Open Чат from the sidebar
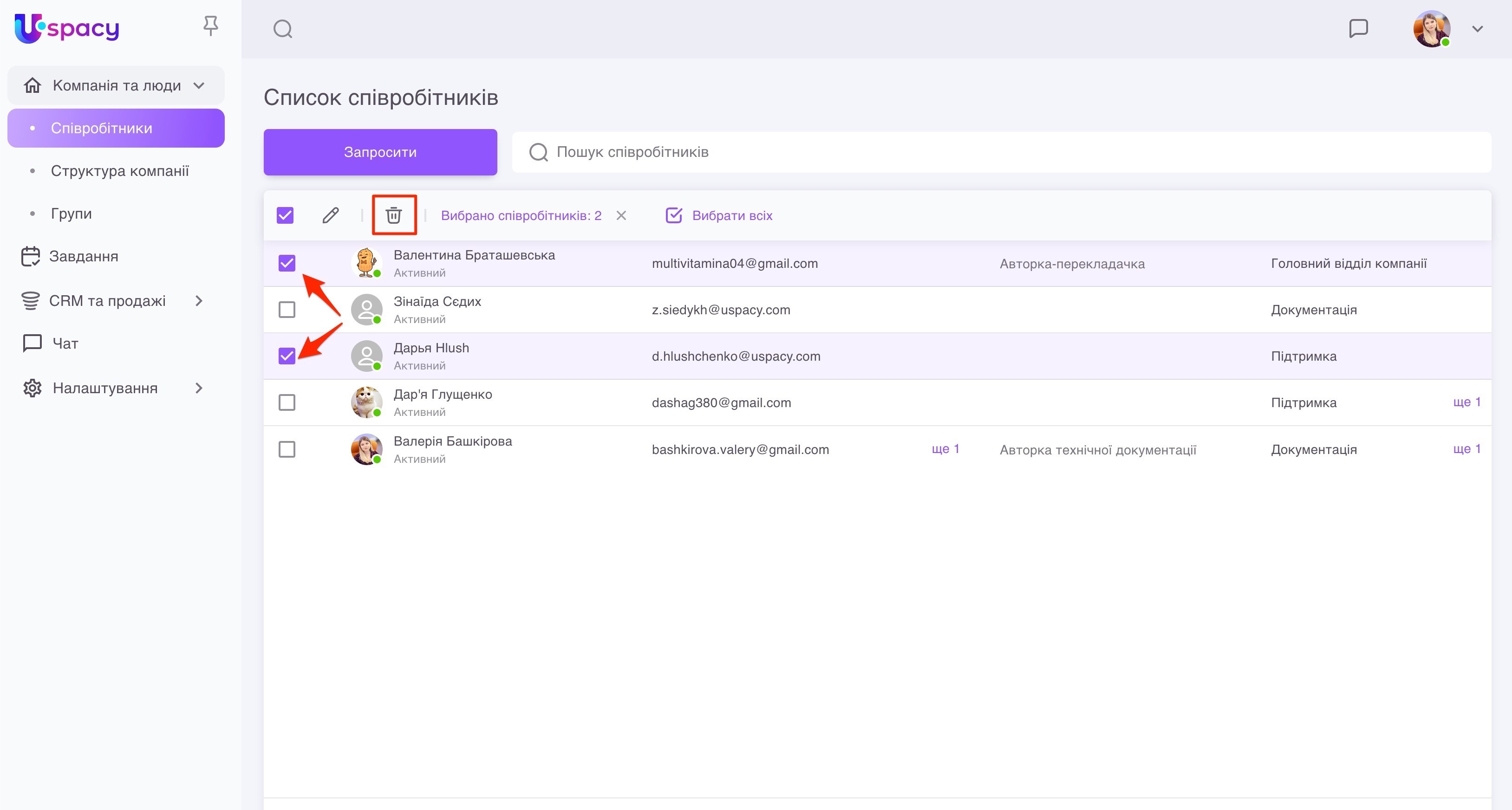Screen dimensions: 1512x810 [65, 343]
